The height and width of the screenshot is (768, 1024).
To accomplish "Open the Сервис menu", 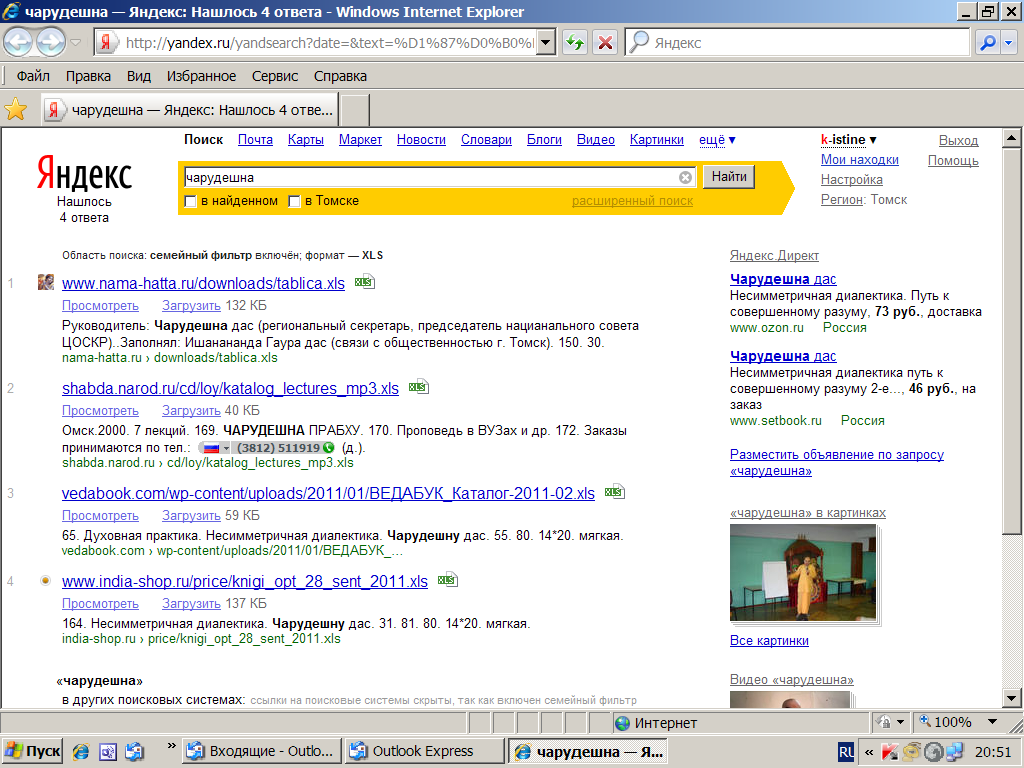I will pos(275,76).
